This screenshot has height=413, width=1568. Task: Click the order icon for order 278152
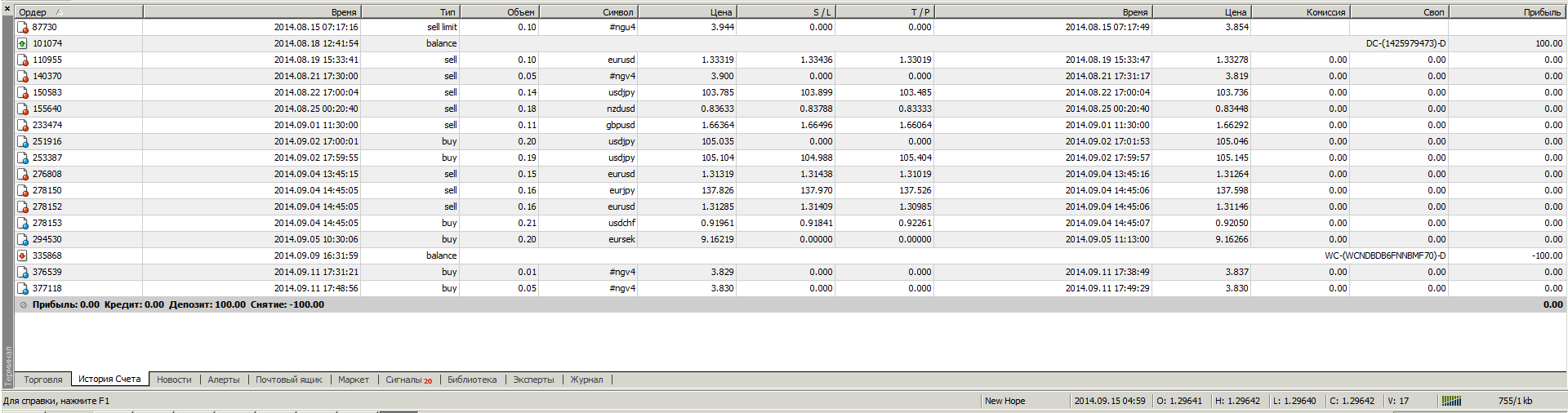tap(23, 206)
